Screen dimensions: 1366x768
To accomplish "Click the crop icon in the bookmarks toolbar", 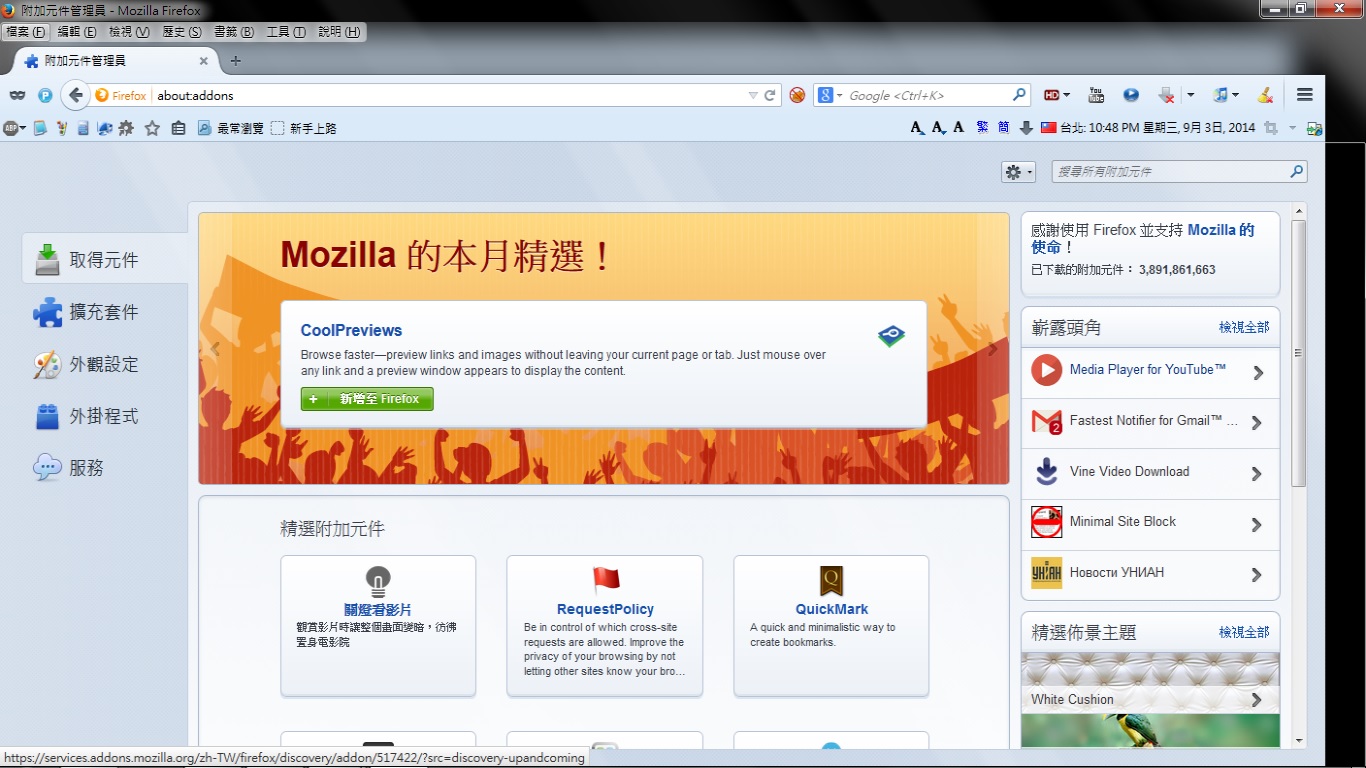I will pos(1270,128).
